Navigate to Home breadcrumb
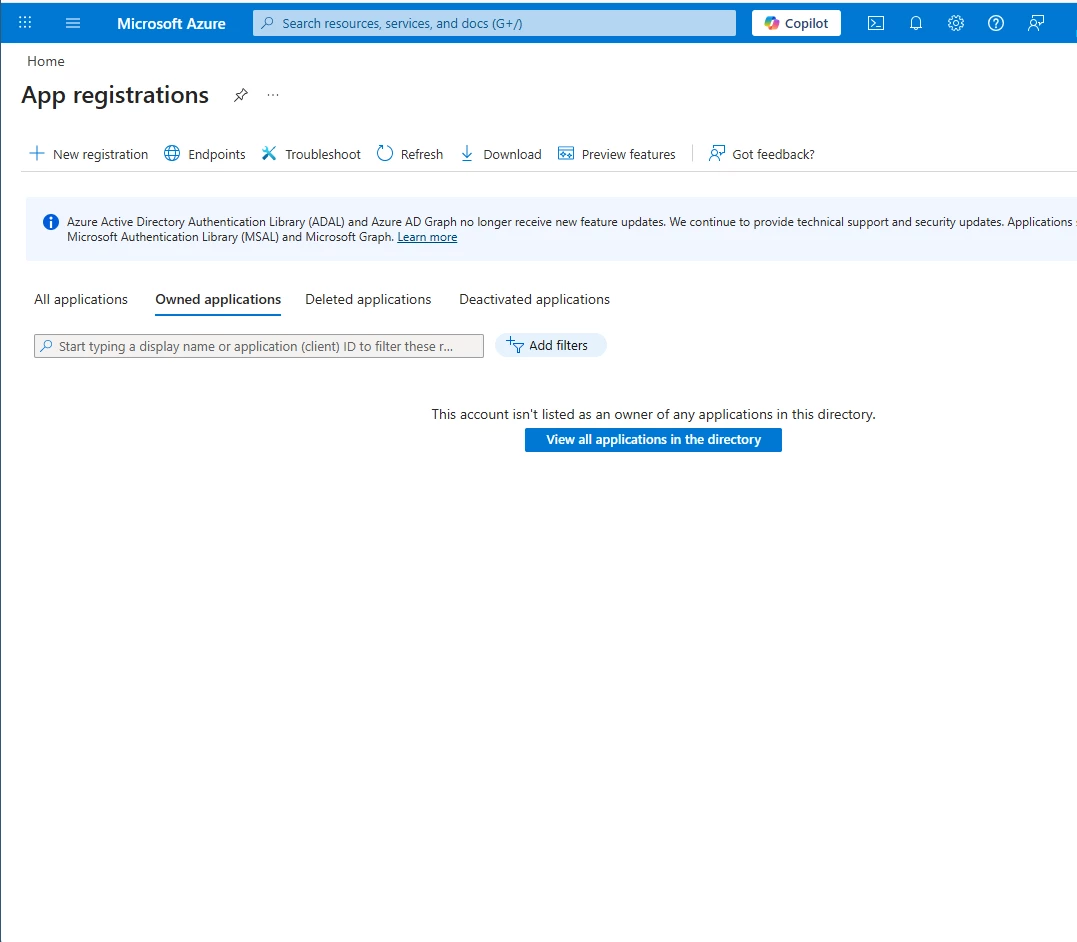The height and width of the screenshot is (942, 1077). click(x=46, y=61)
